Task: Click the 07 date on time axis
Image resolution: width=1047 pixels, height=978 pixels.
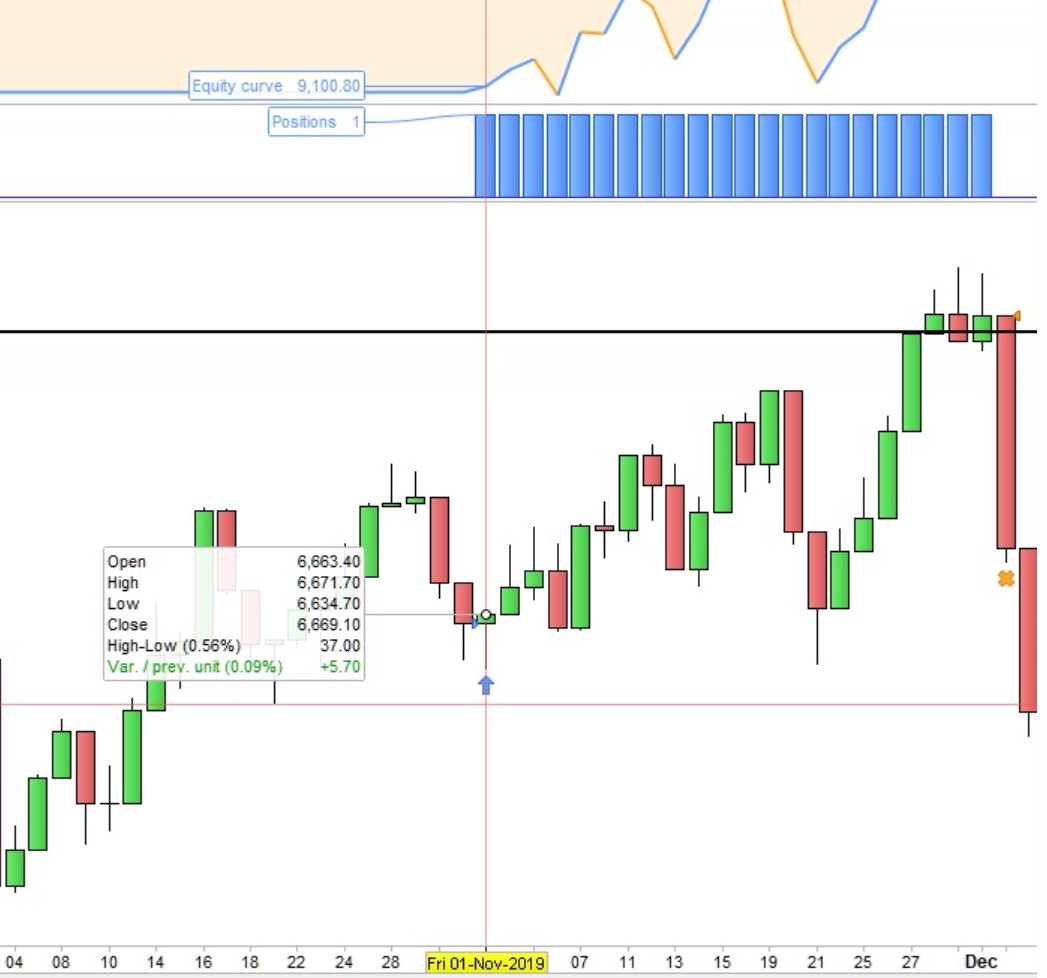Action: [580, 962]
